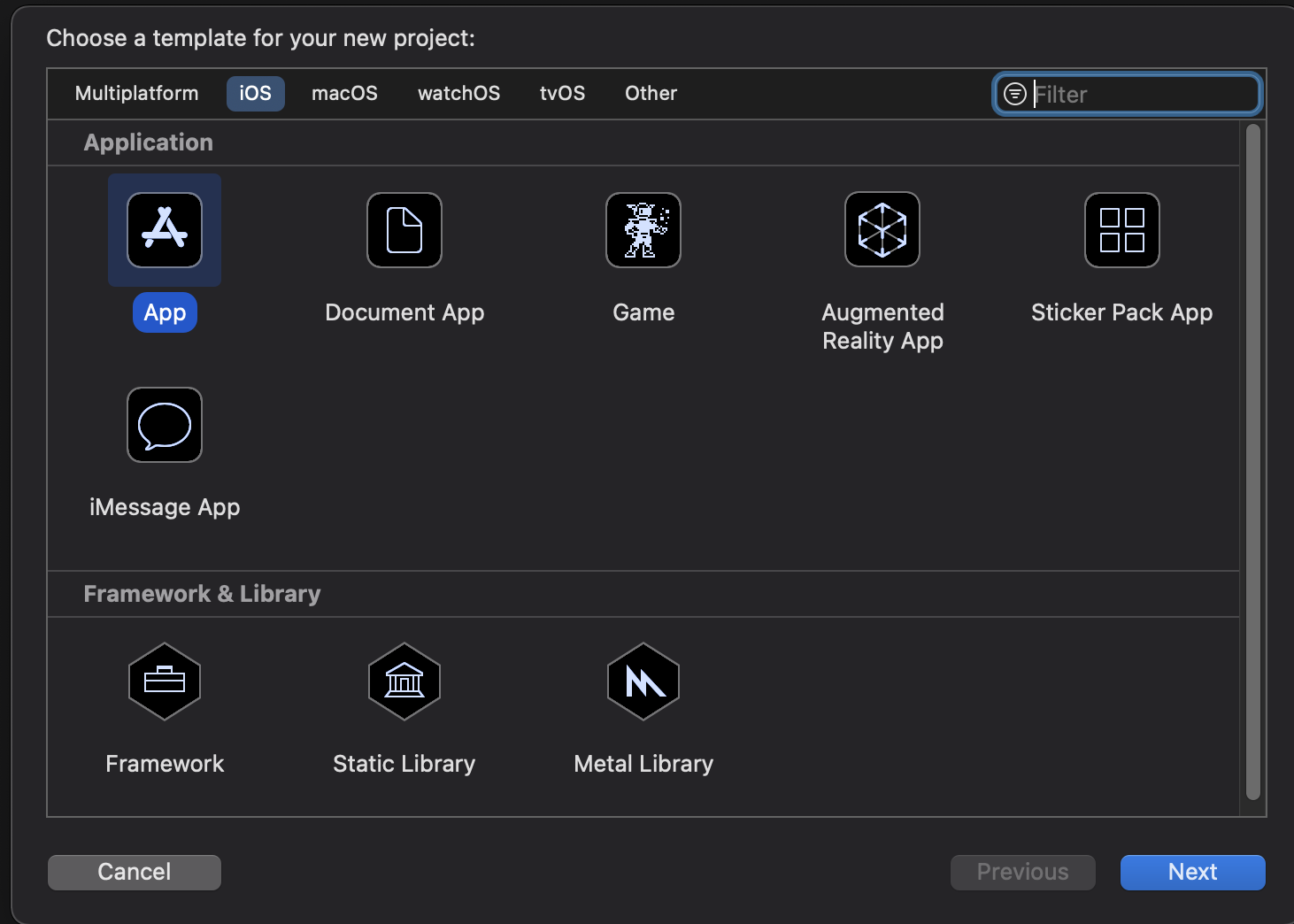Click the iMessage App label
This screenshot has width=1294, height=924.
tap(165, 507)
